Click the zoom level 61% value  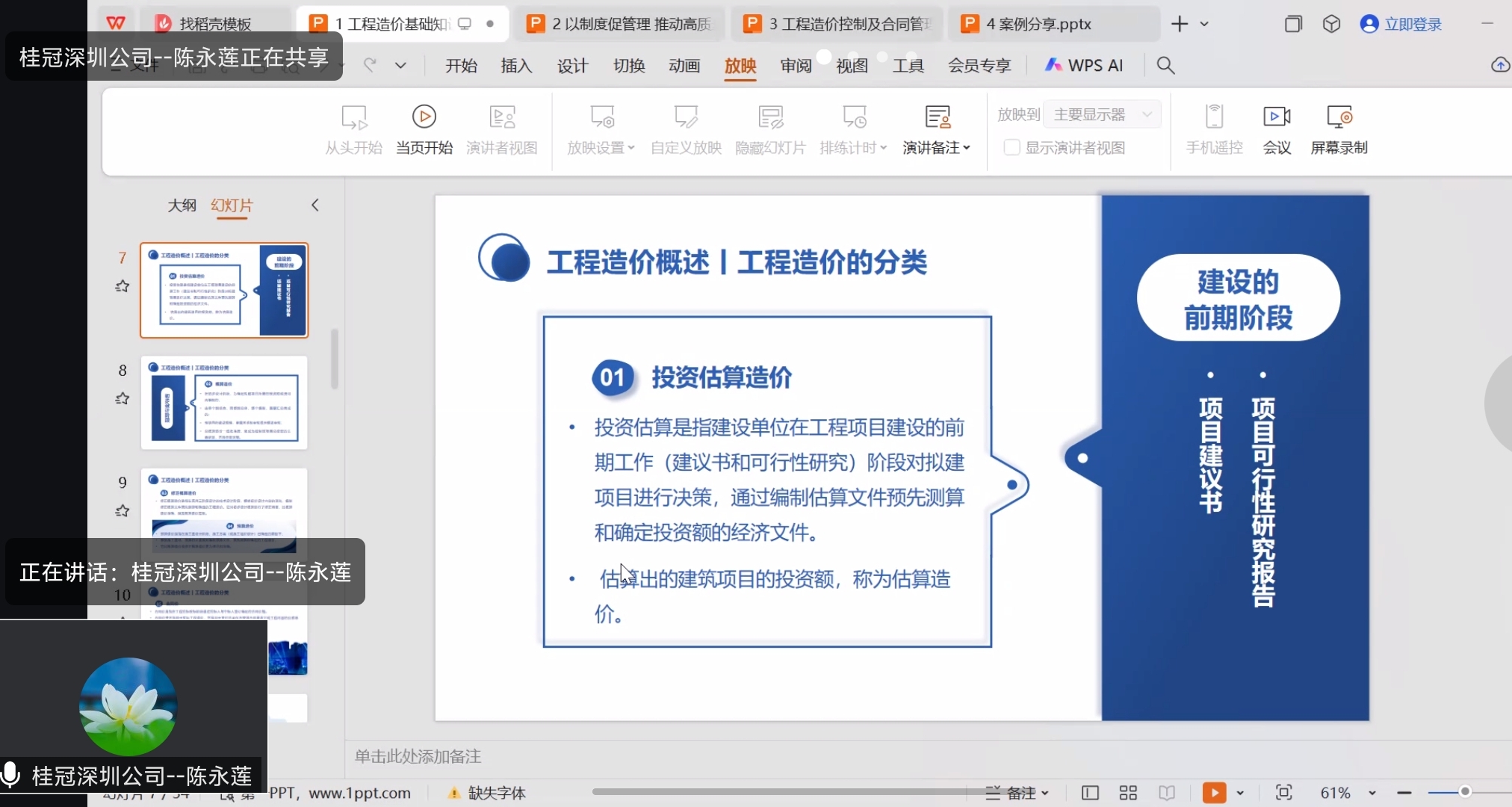[1335, 793]
